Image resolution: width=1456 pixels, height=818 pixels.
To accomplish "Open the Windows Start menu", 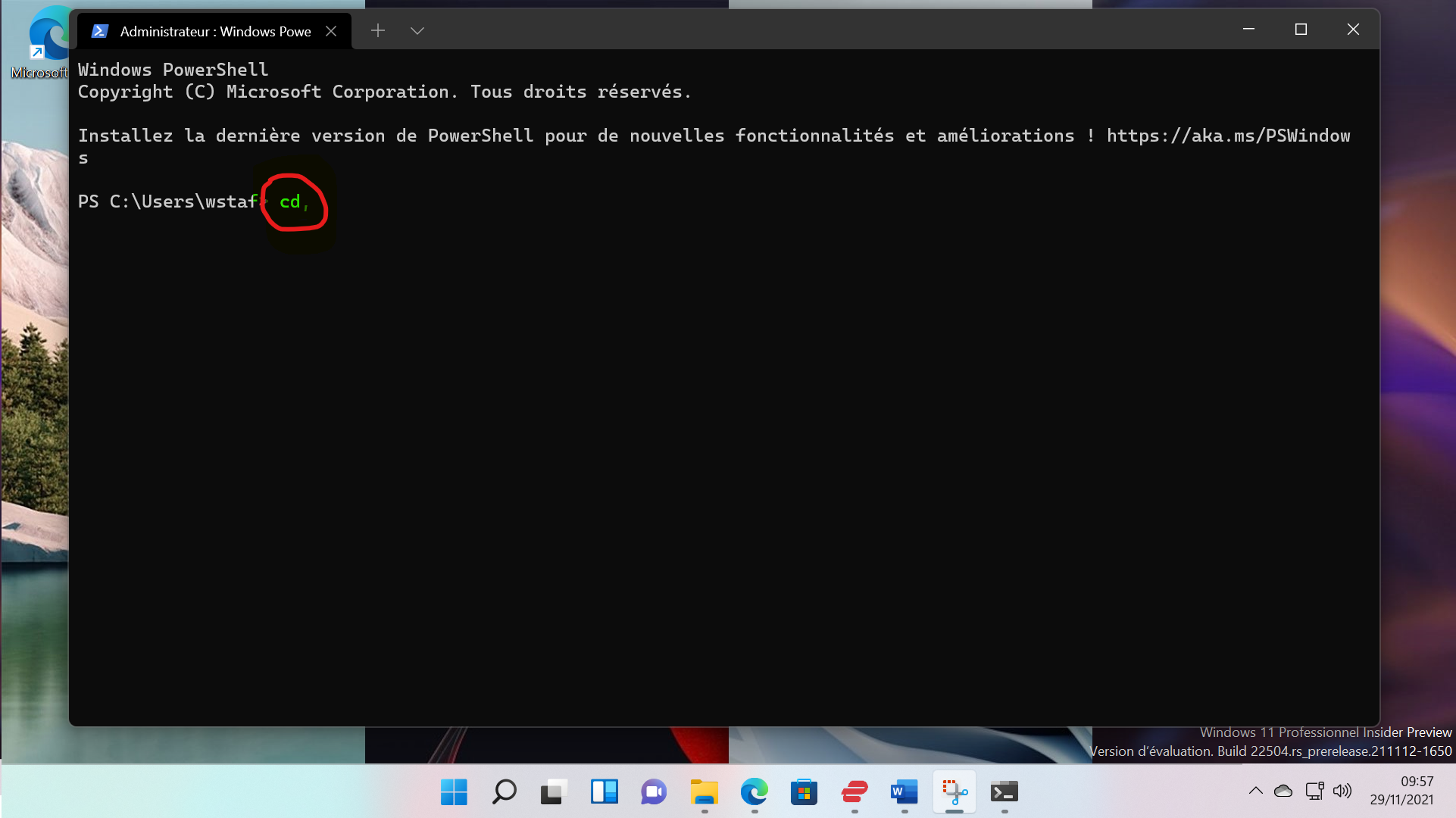I will (x=454, y=792).
